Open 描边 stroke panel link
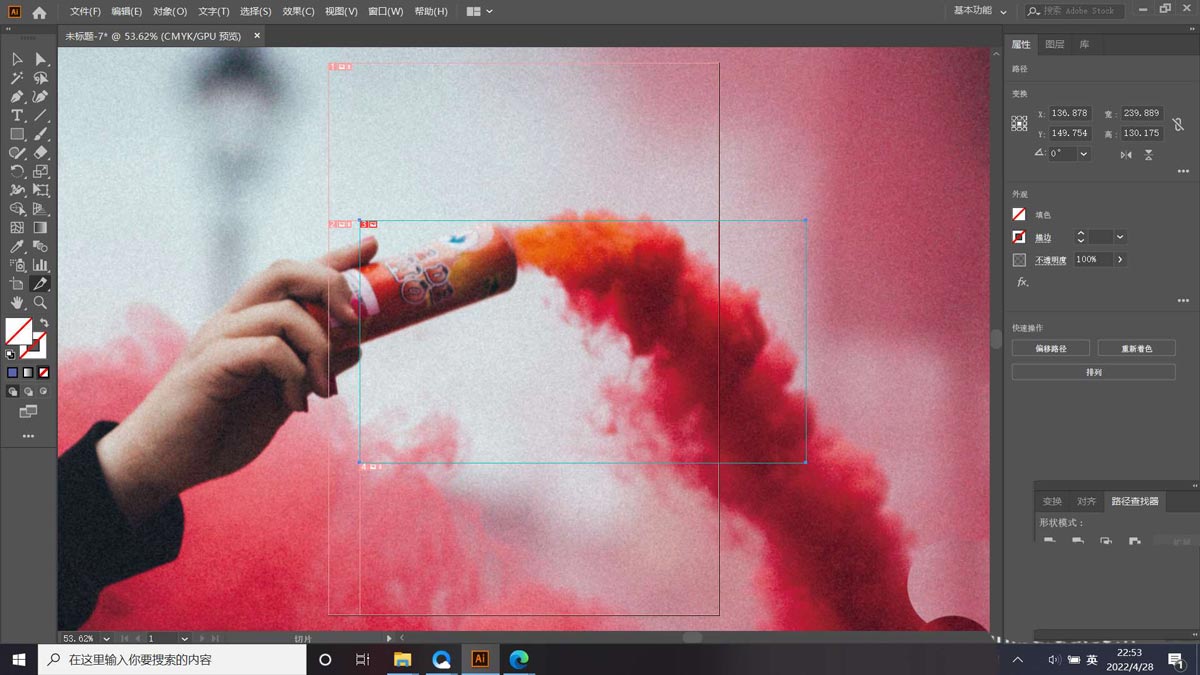Screen dimensions: 1200x675 pos(1043,238)
